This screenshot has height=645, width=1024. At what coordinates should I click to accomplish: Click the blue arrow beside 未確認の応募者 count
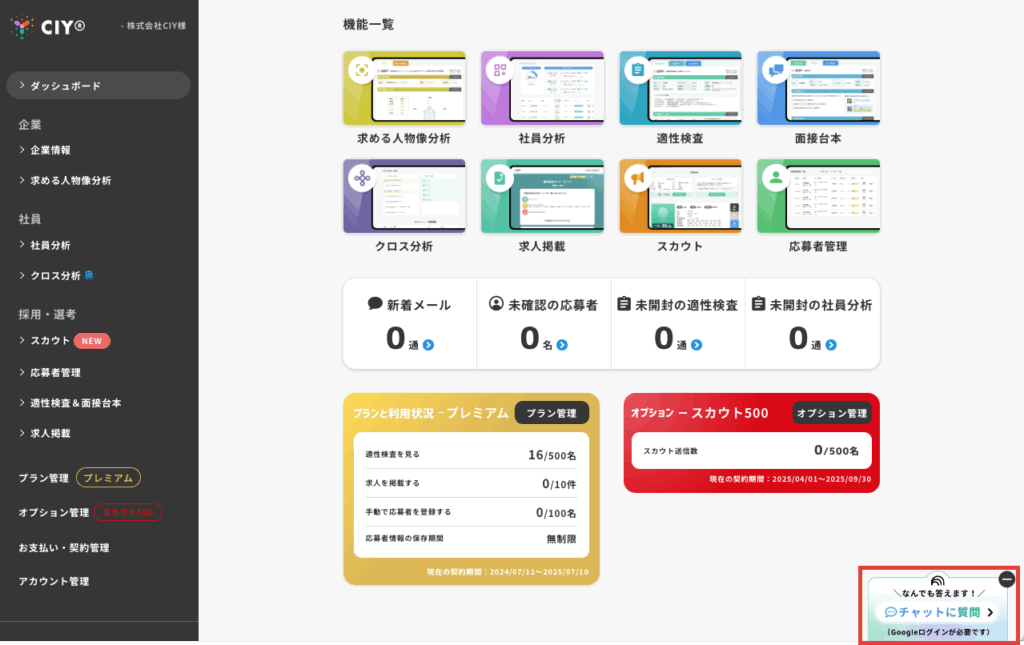(562, 345)
